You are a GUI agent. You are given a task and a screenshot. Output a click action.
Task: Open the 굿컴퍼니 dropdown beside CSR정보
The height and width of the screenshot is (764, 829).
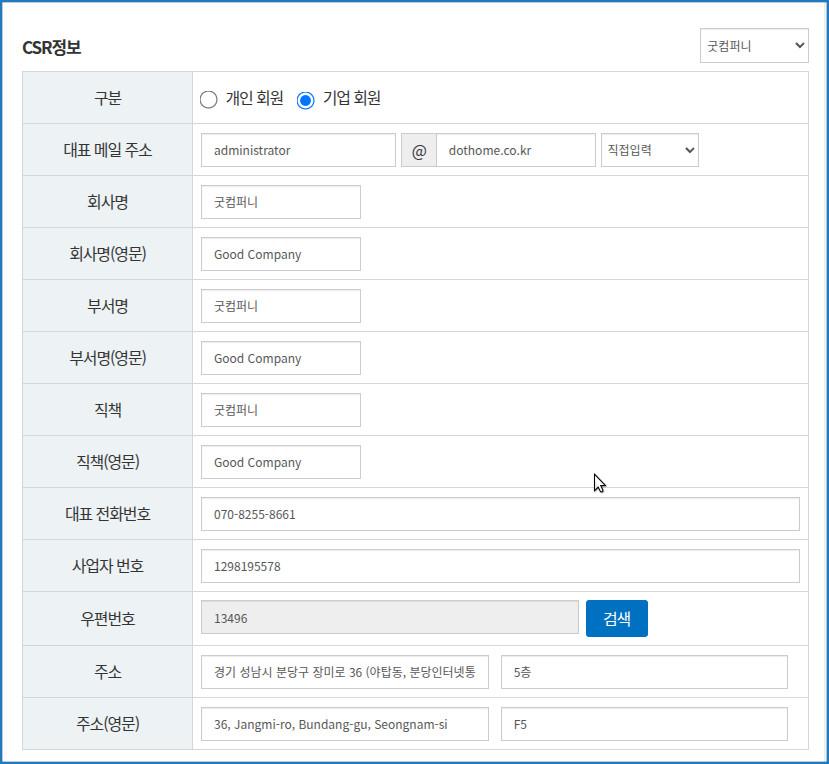tap(754, 46)
